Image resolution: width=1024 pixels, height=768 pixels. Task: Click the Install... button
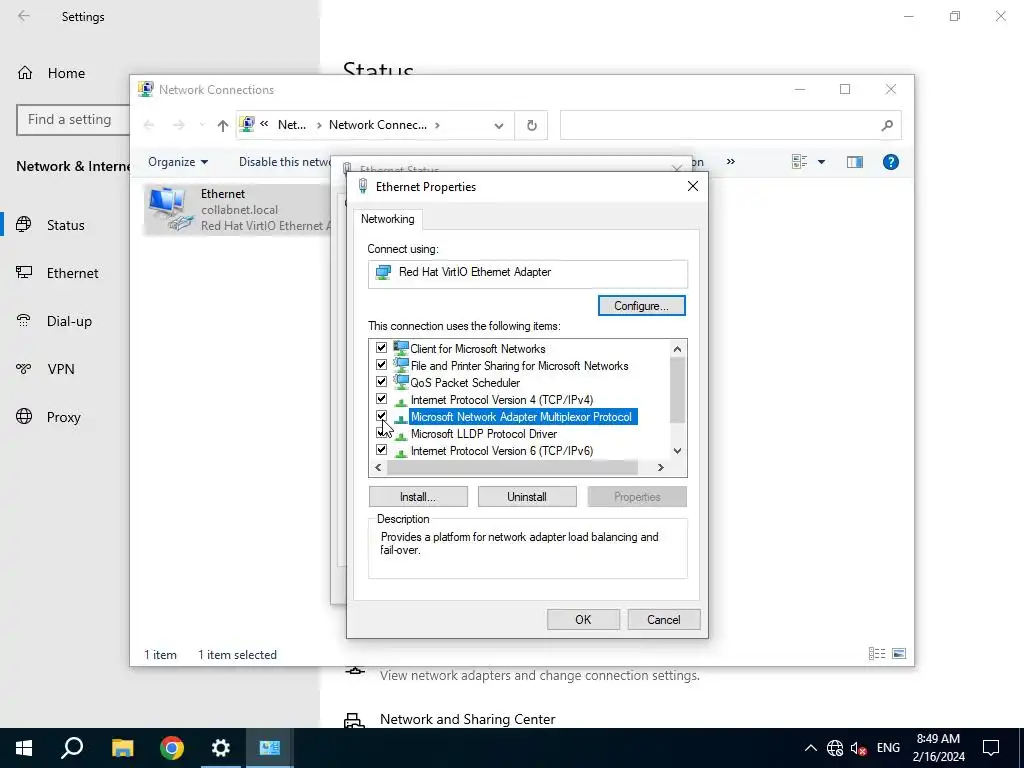[418, 497]
